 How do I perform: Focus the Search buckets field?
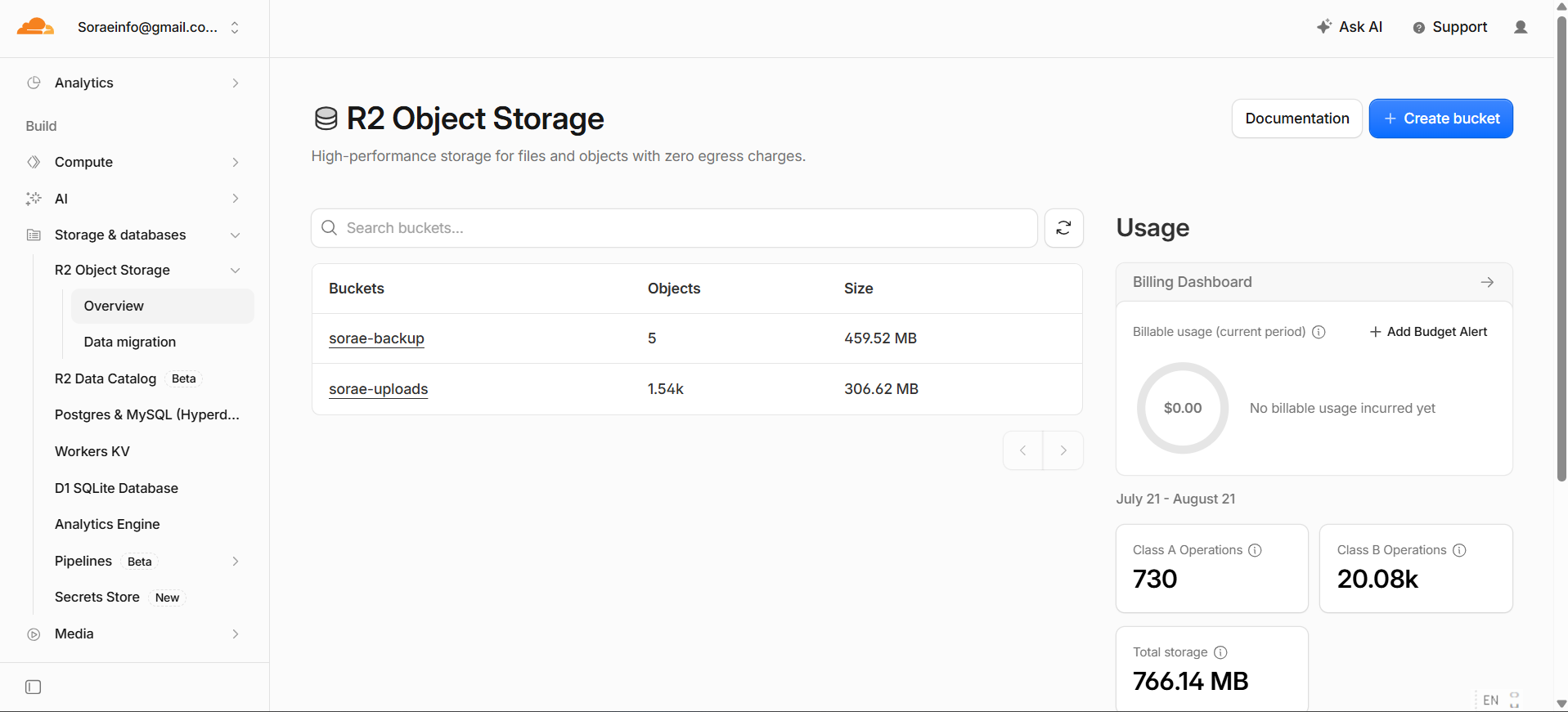[675, 228]
